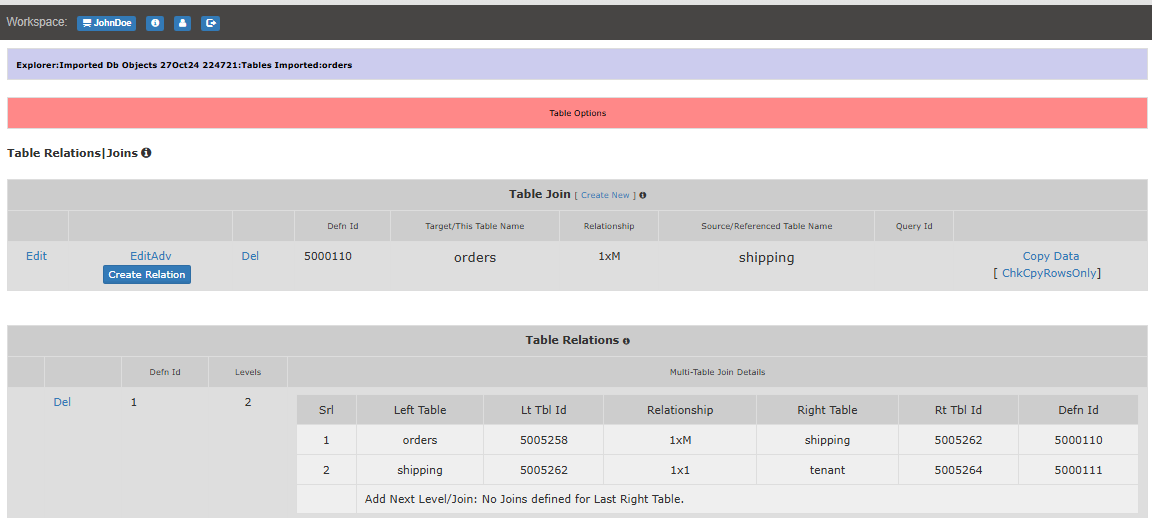
Task: Click the right table cell tenant
Action: 827,470
